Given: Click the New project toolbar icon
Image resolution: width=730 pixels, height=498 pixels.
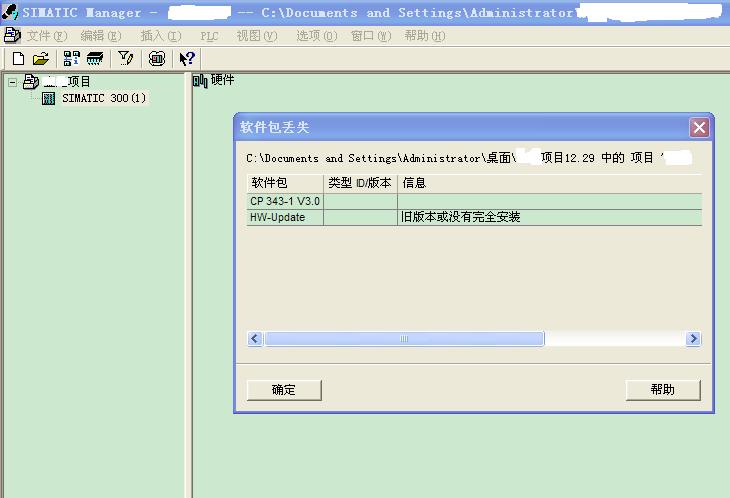Looking at the screenshot, I should 18,59.
